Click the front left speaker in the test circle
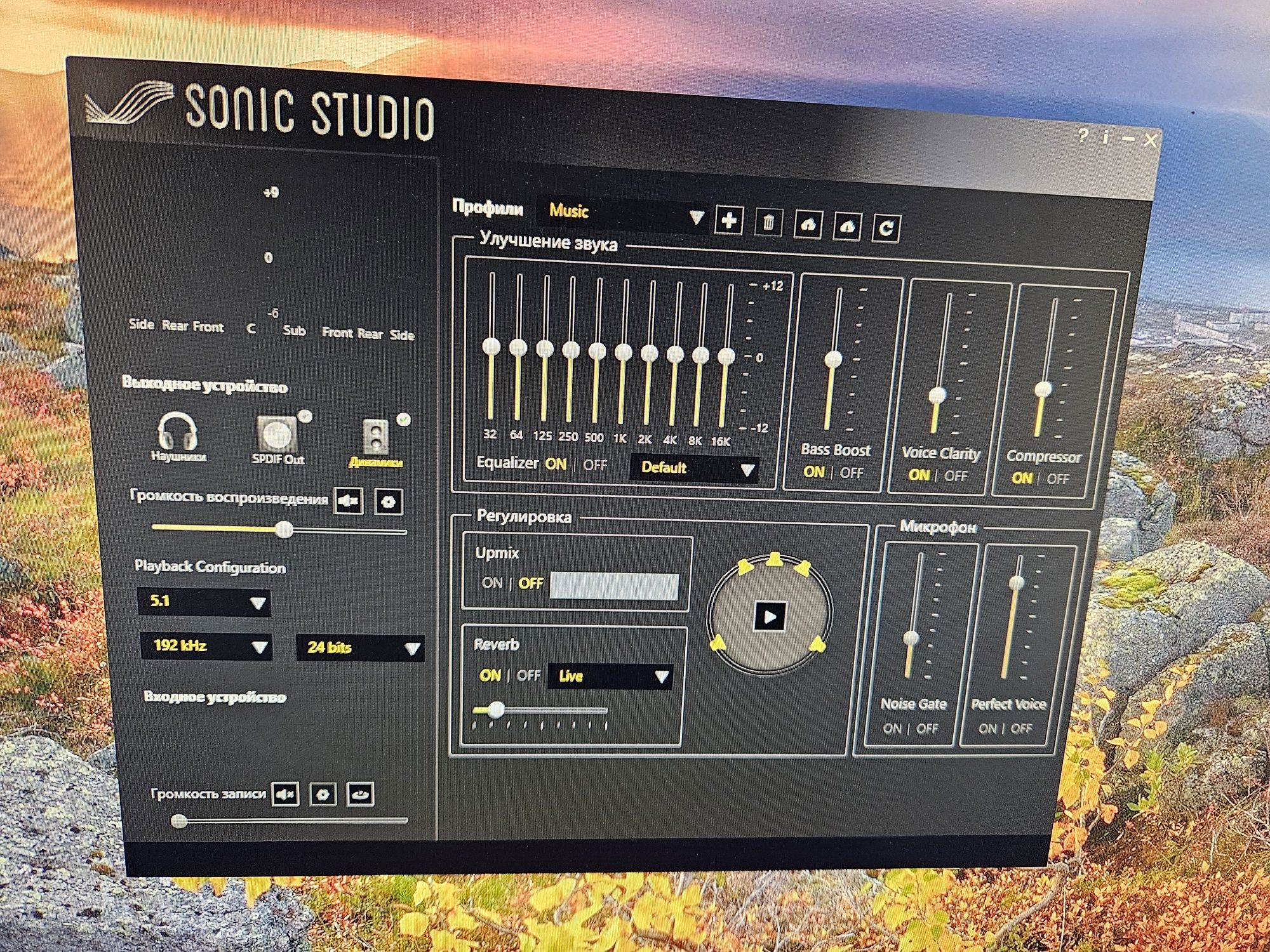The image size is (1270, 952). tap(744, 568)
